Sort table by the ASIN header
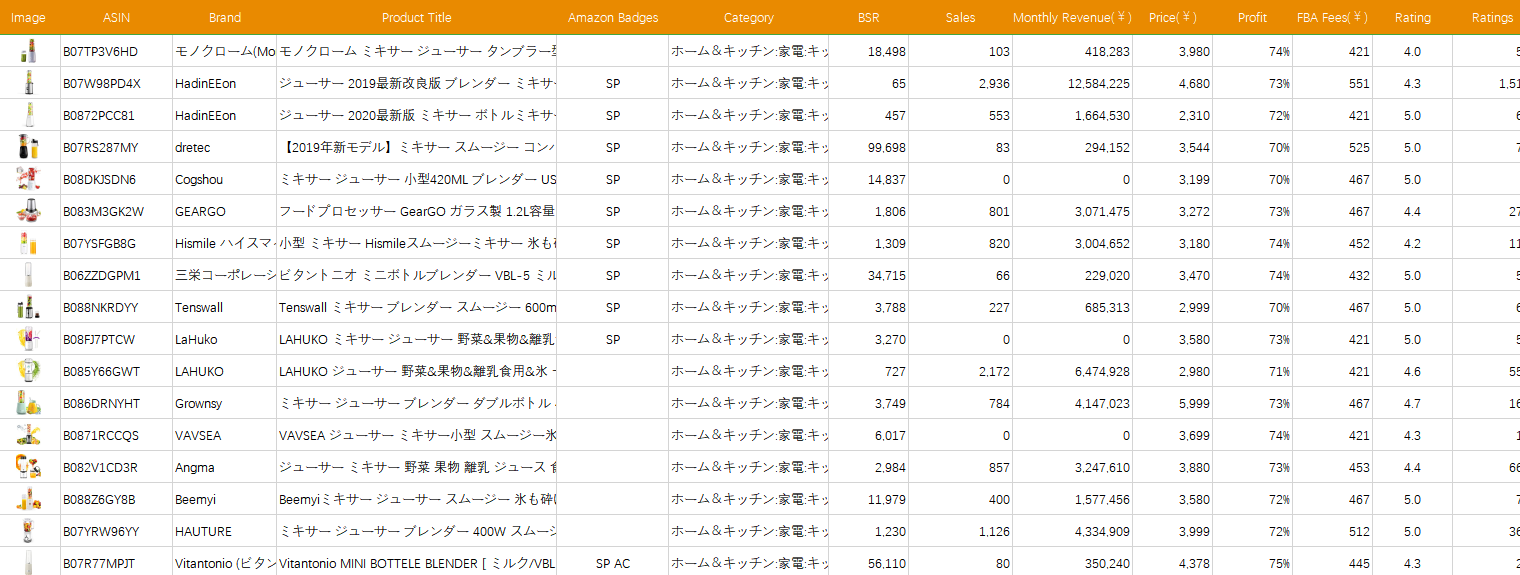This screenshot has width=1520, height=575. pyautogui.click(x=117, y=18)
